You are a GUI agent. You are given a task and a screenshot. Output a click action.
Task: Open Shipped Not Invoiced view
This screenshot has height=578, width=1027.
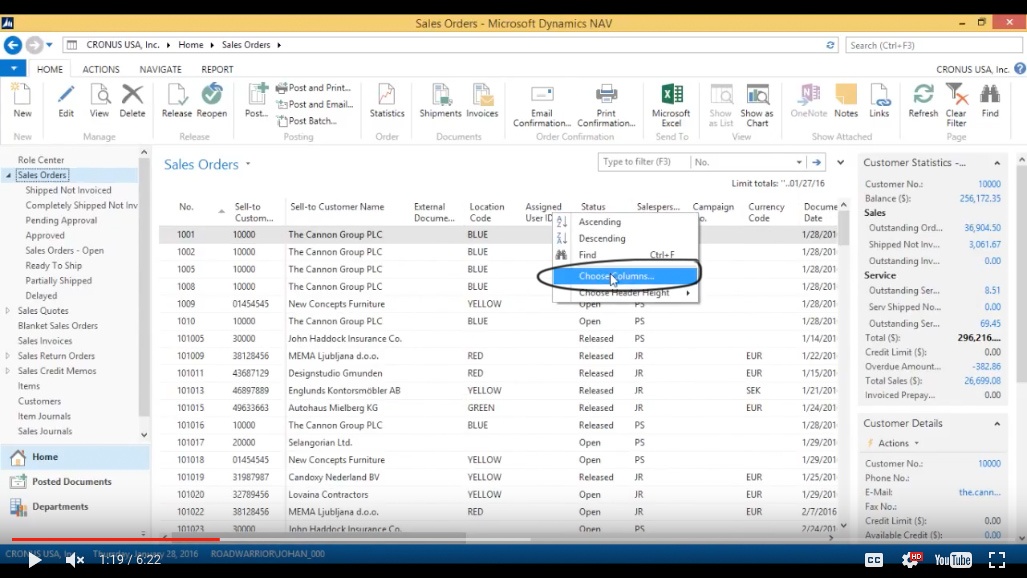click(x=68, y=190)
